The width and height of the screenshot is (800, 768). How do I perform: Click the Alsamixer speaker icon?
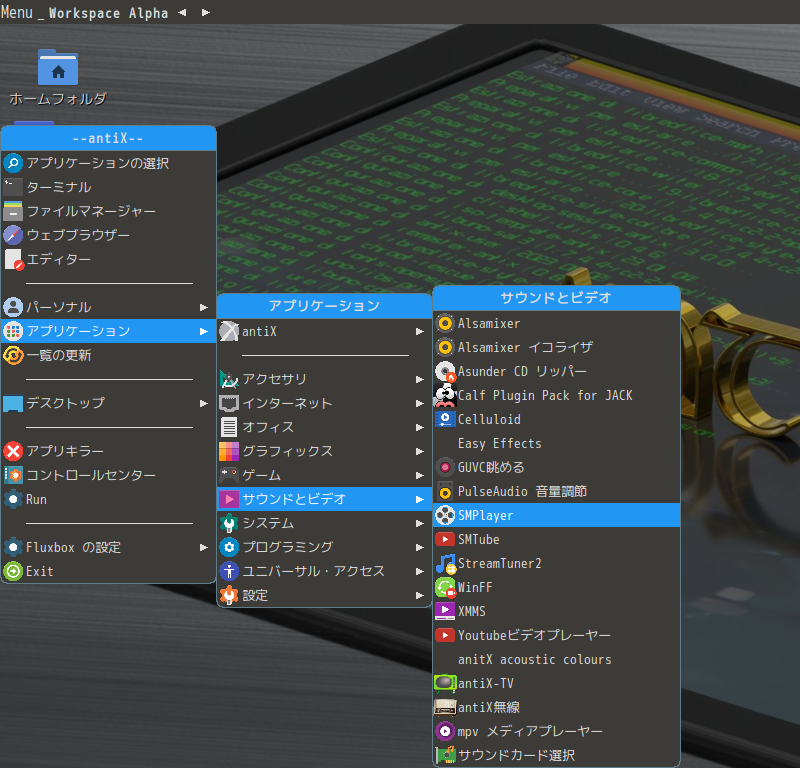pos(444,324)
